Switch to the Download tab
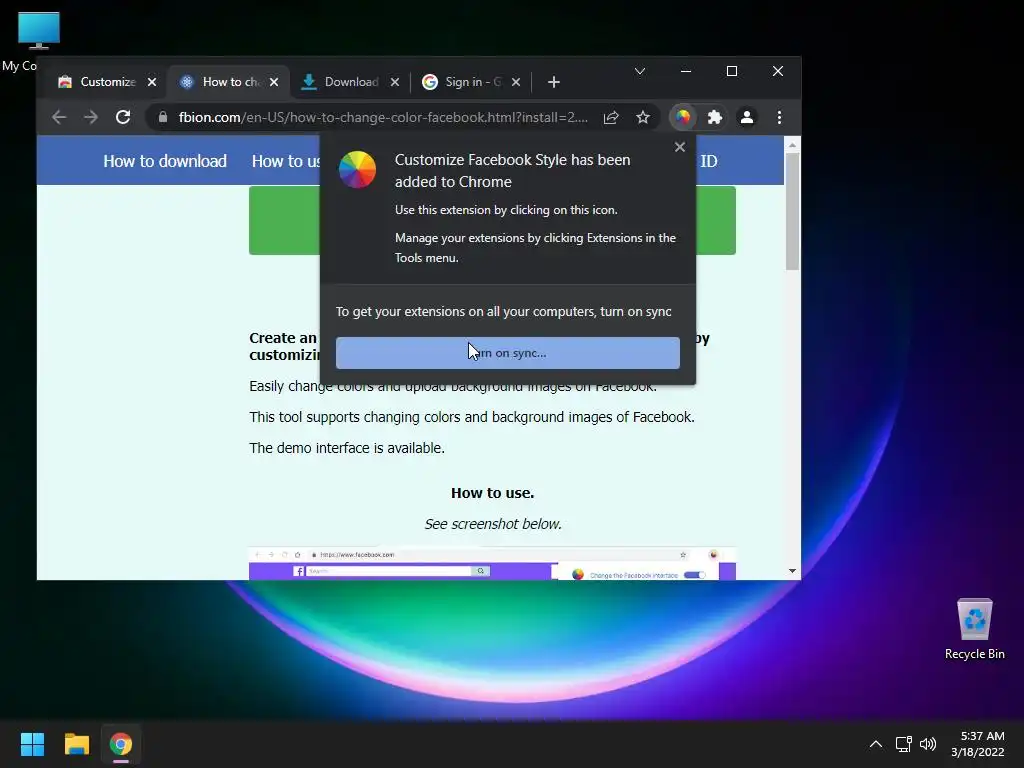 [x=351, y=82]
